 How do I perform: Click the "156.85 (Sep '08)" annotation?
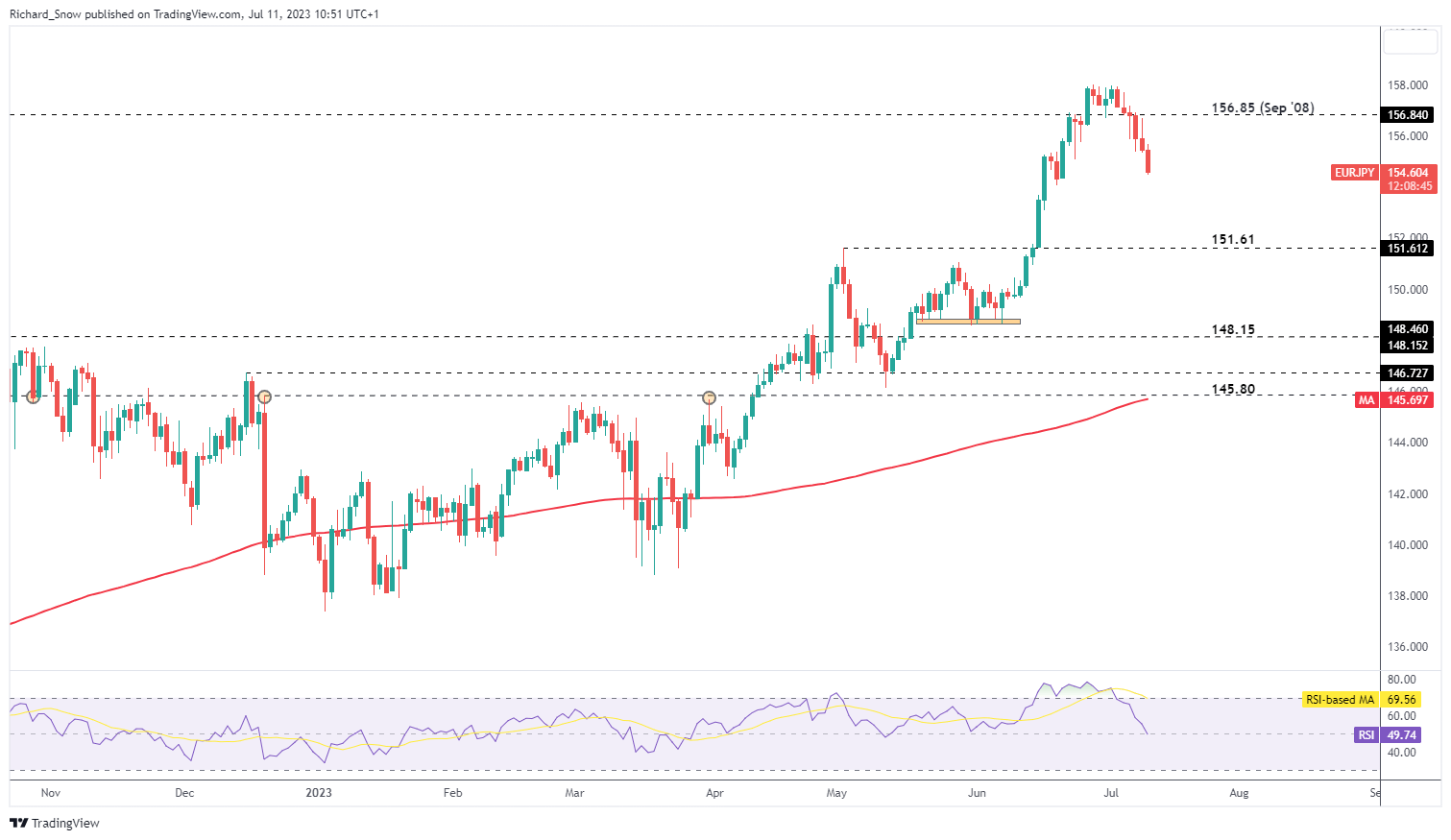[1263, 108]
